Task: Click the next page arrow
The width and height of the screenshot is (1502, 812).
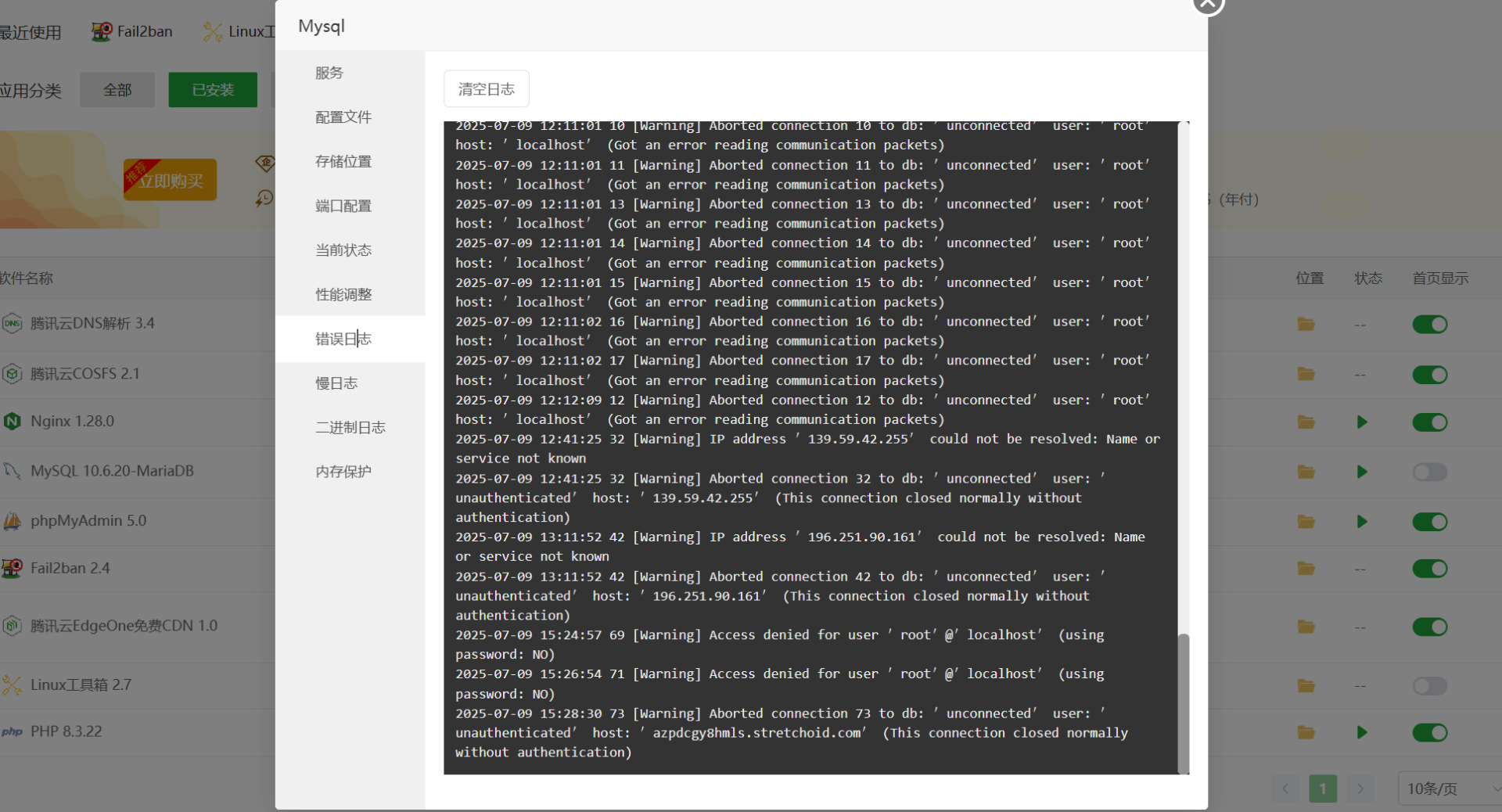Action: [x=1360, y=789]
